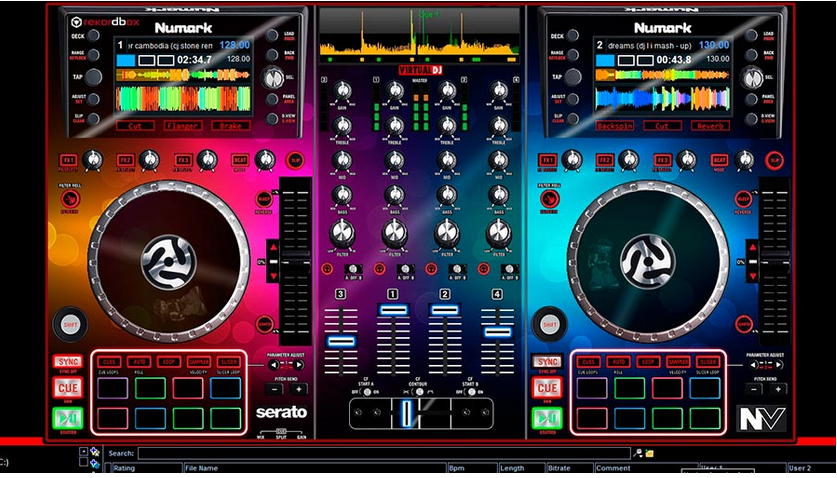This screenshot has width=837, height=478.
Task: Select AUTO roll pad mode on left deck
Action: pyautogui.click(x=138, y=362)
